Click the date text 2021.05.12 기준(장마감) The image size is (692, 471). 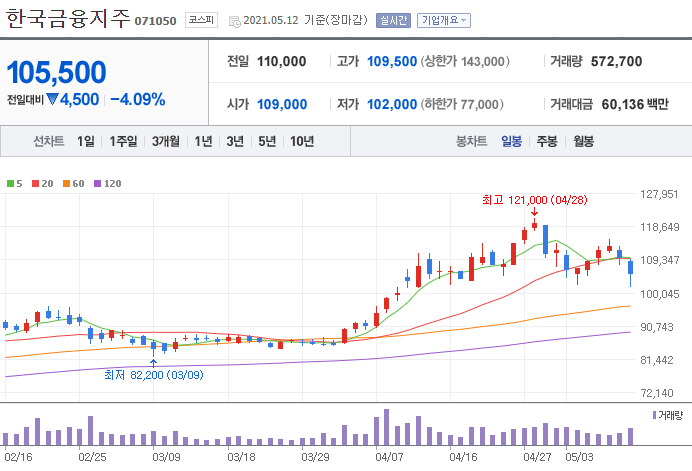pyautogui.click(x=305, y=20)
